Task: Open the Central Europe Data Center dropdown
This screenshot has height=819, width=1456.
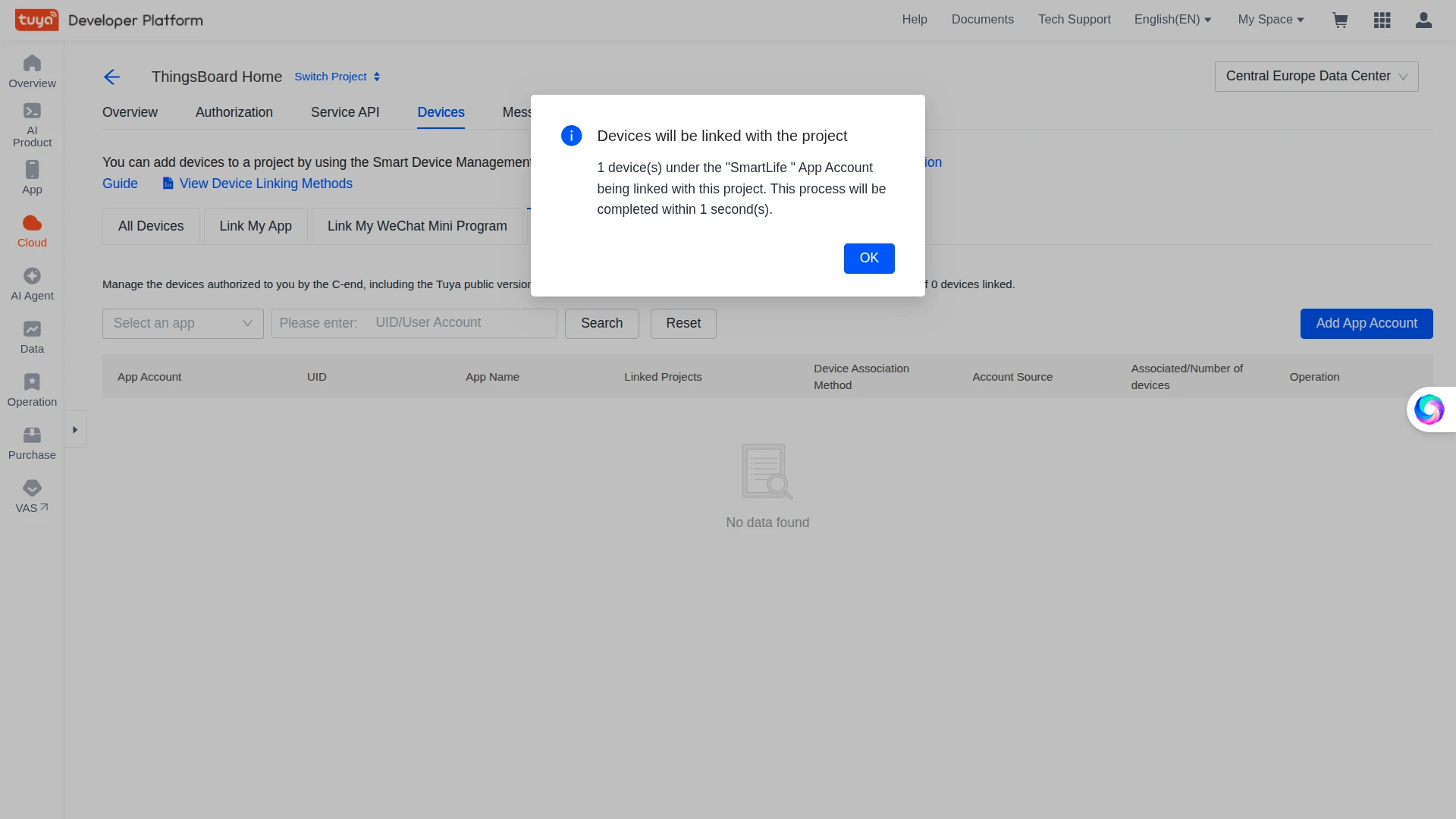Action: (1316, 77)
